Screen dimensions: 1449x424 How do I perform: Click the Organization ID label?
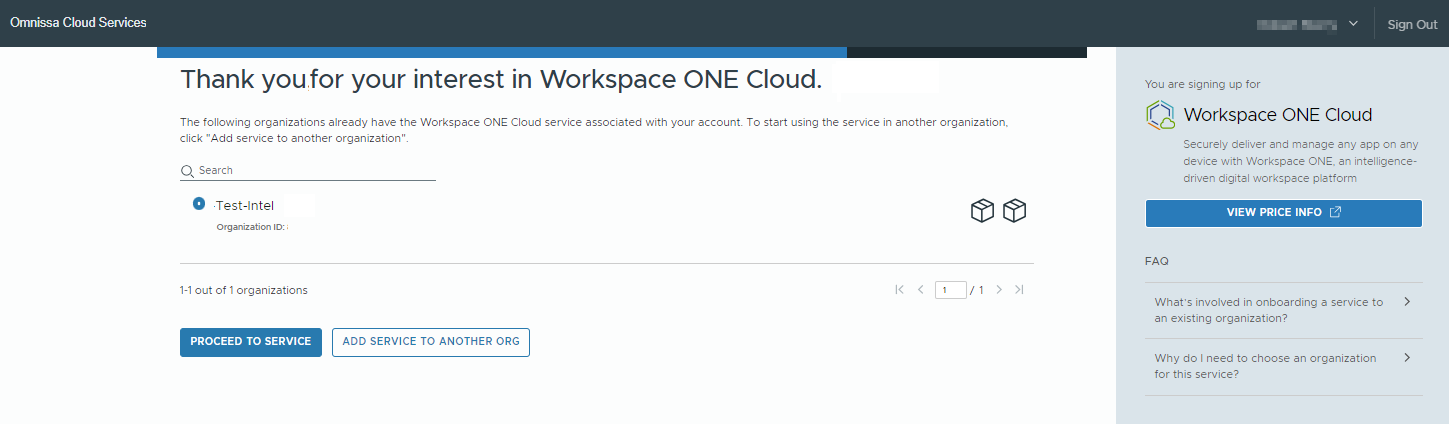click(251, 227)
